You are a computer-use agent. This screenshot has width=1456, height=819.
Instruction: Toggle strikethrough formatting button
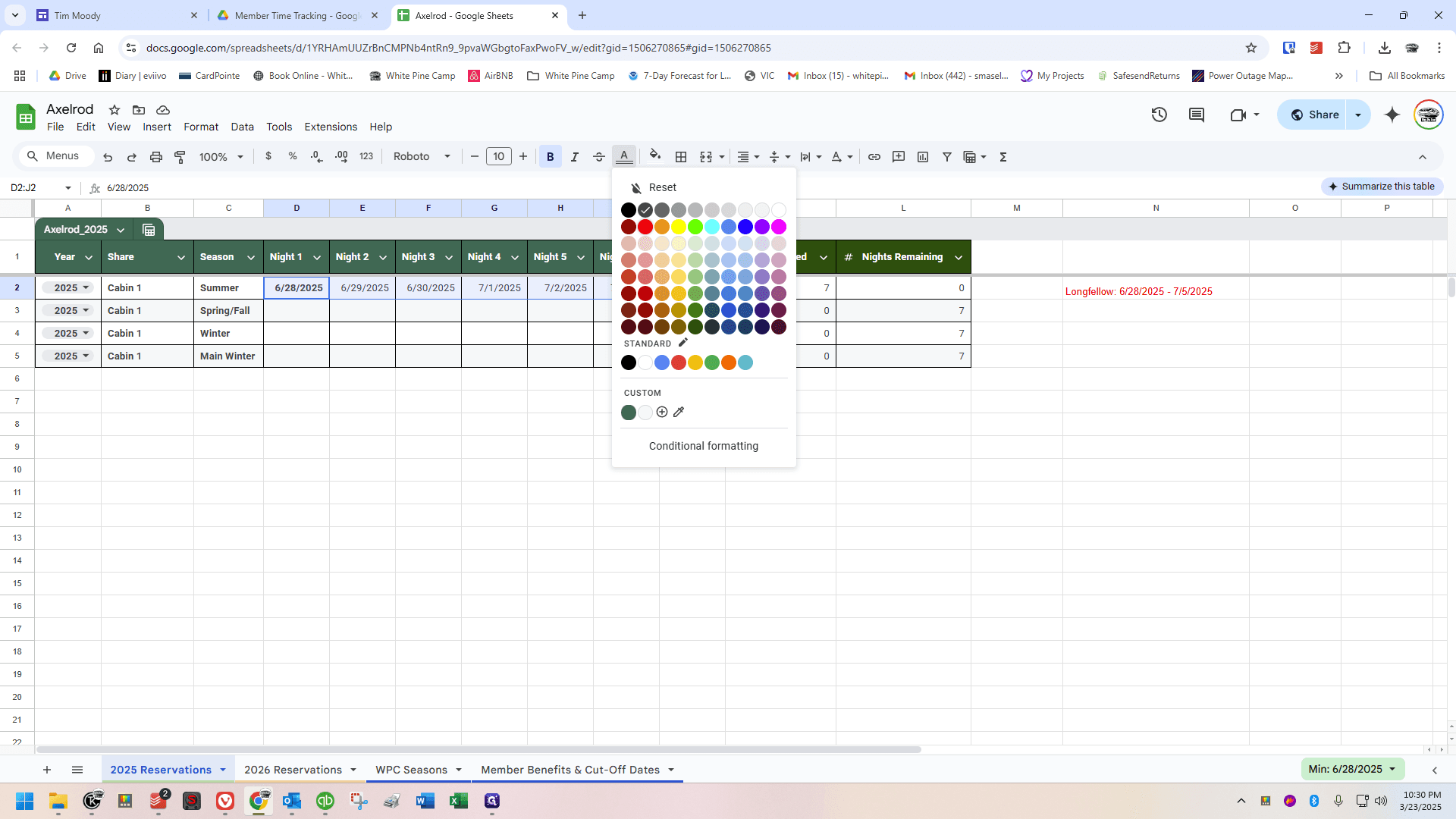click(599, 156)
